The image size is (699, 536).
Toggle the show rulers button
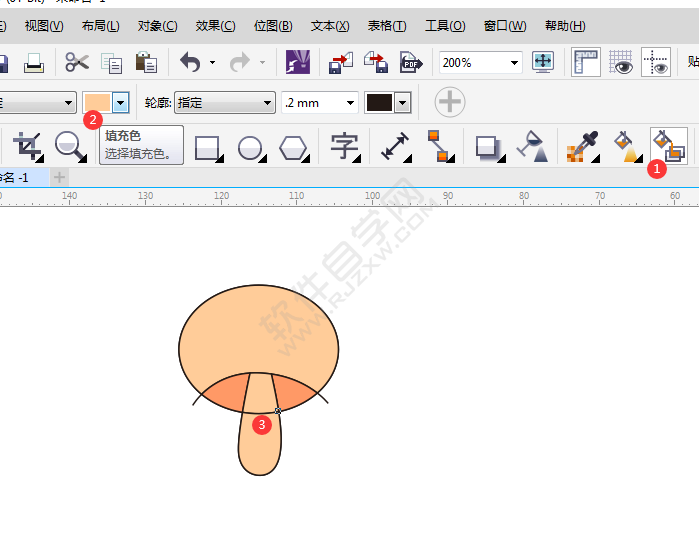tap(586, 62)
